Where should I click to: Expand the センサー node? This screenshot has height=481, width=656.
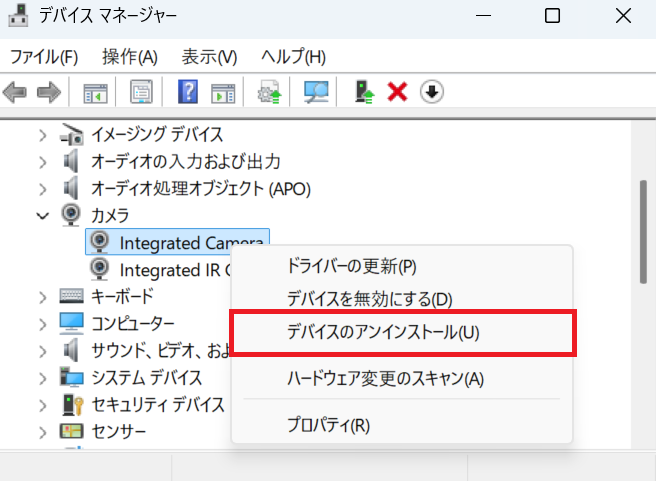pyautogui.click(x=43, y=432)
